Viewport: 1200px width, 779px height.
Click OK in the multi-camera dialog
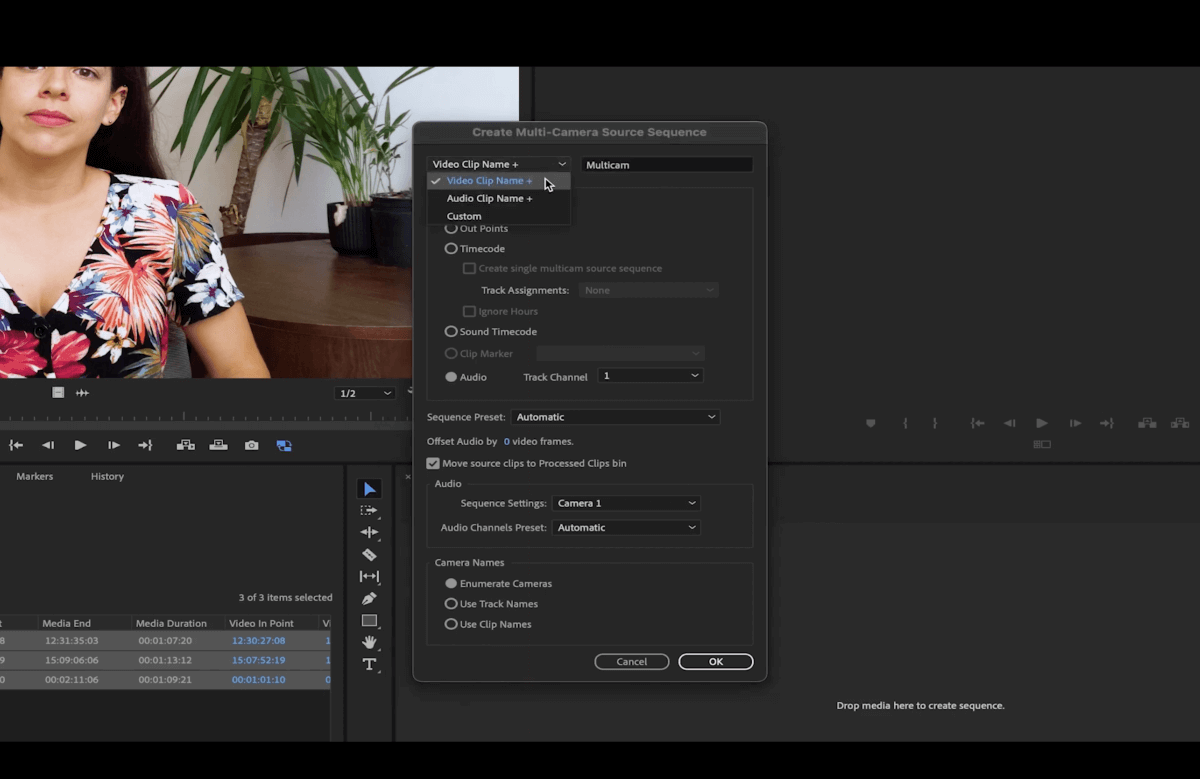(x=716, y=662)
